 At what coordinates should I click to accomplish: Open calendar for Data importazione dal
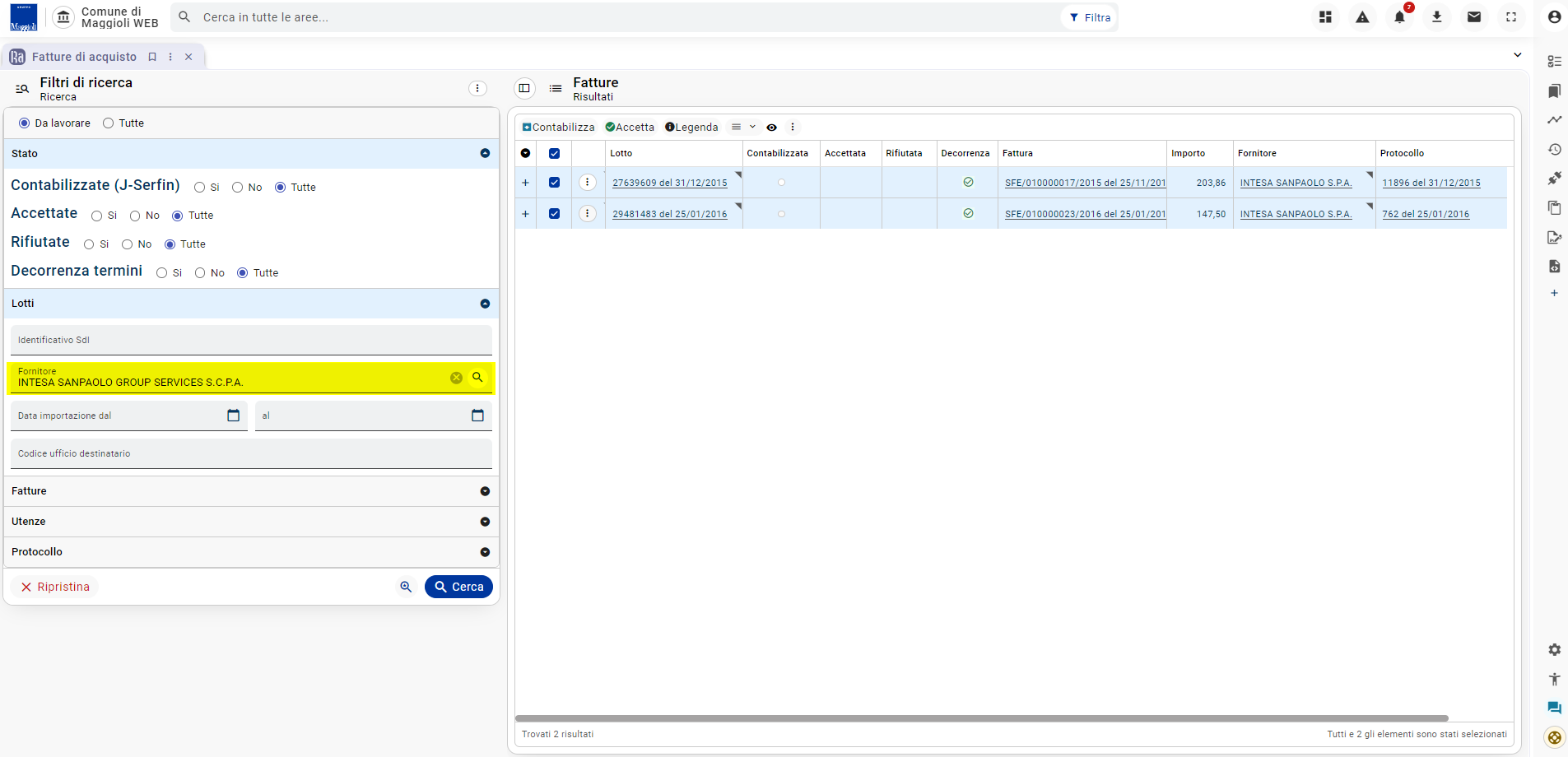234,416
